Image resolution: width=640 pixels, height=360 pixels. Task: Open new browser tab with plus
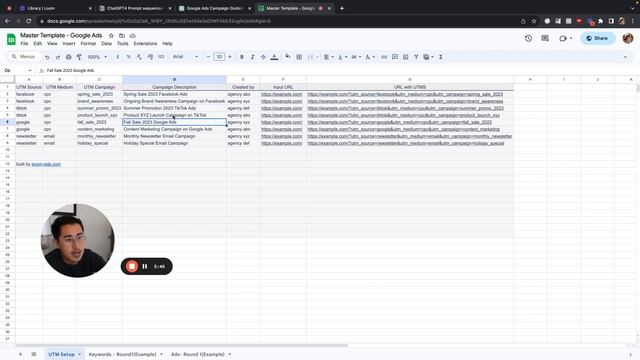pos(342,8)
